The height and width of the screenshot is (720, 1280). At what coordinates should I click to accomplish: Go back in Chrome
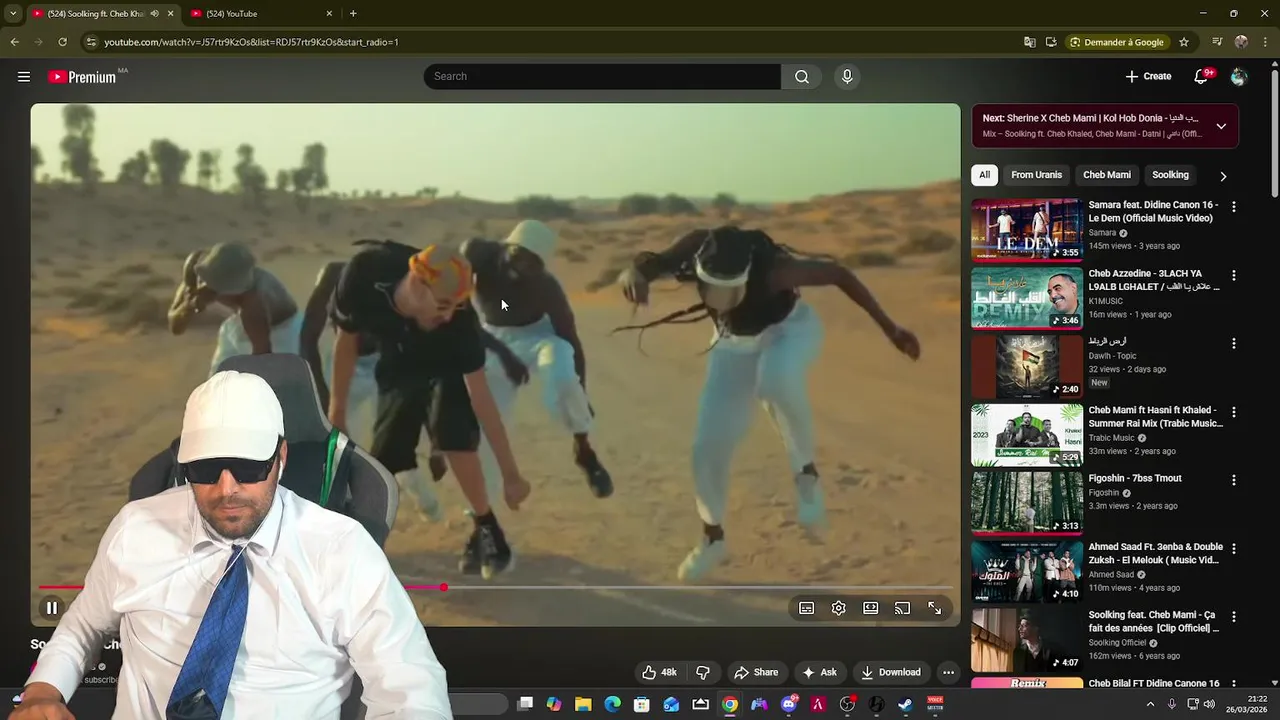[x=14, y=42]
